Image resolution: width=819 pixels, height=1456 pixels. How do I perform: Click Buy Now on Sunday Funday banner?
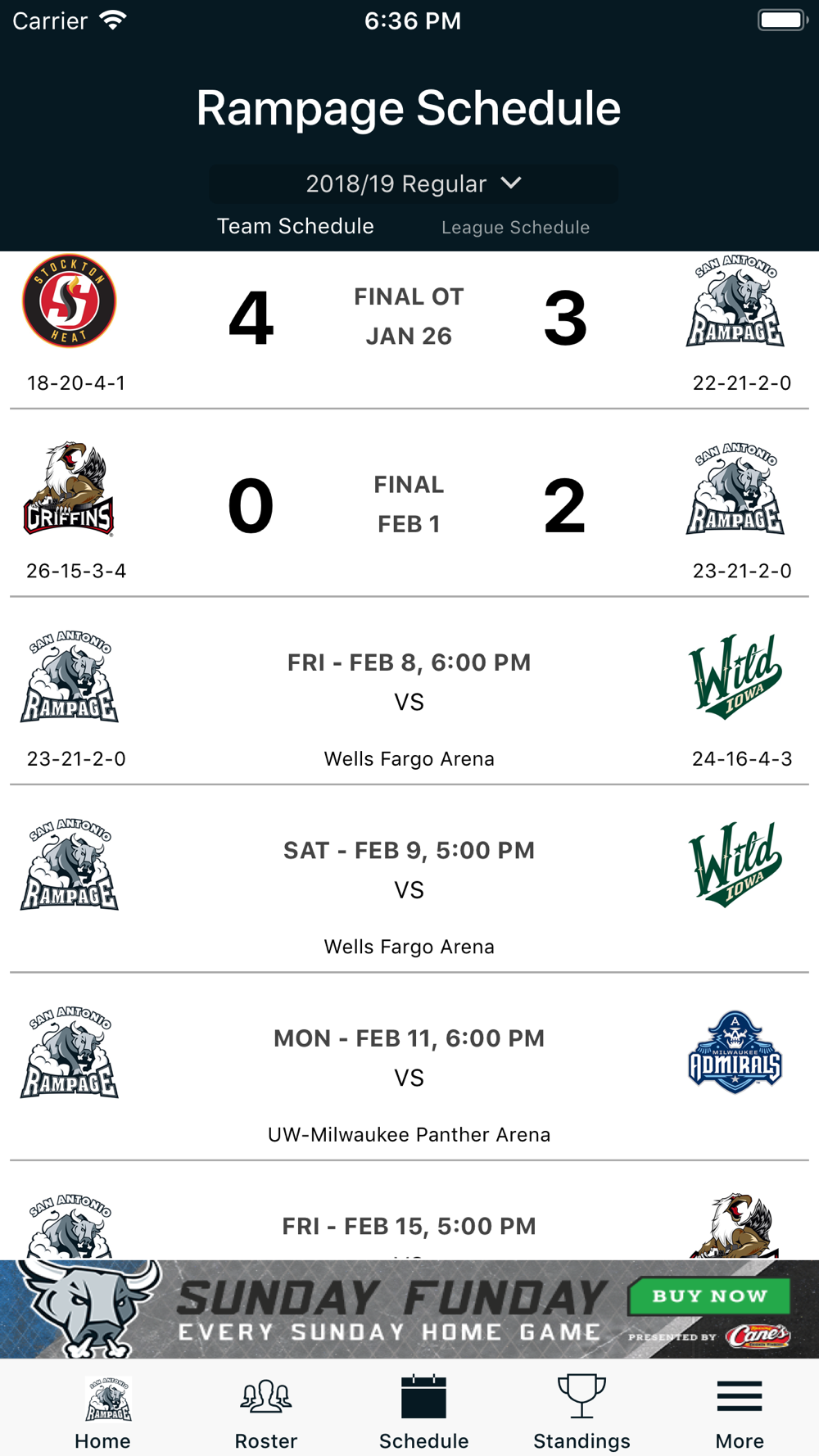709,1296
